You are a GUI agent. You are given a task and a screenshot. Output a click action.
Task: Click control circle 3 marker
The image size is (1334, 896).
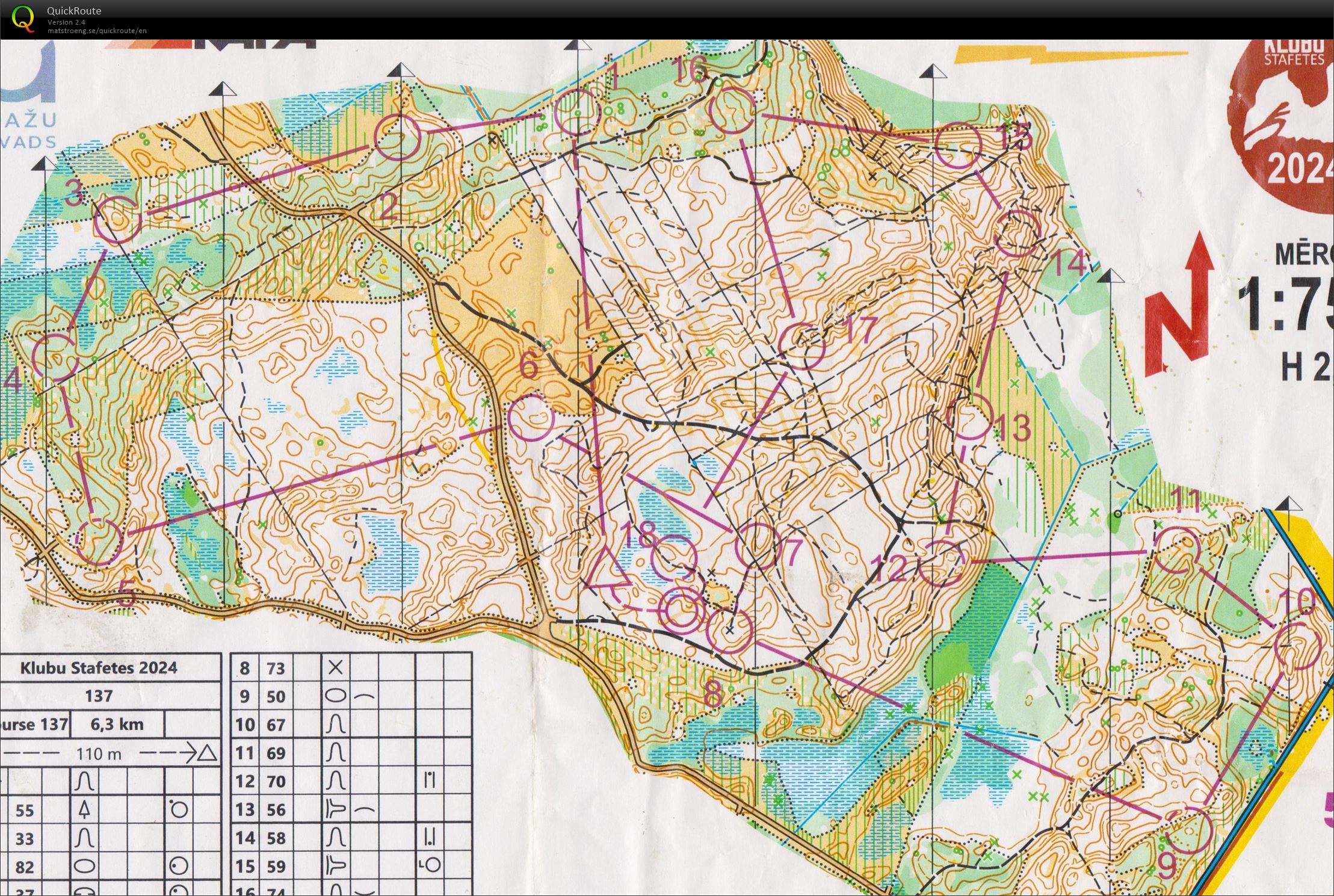click(118, 218)
